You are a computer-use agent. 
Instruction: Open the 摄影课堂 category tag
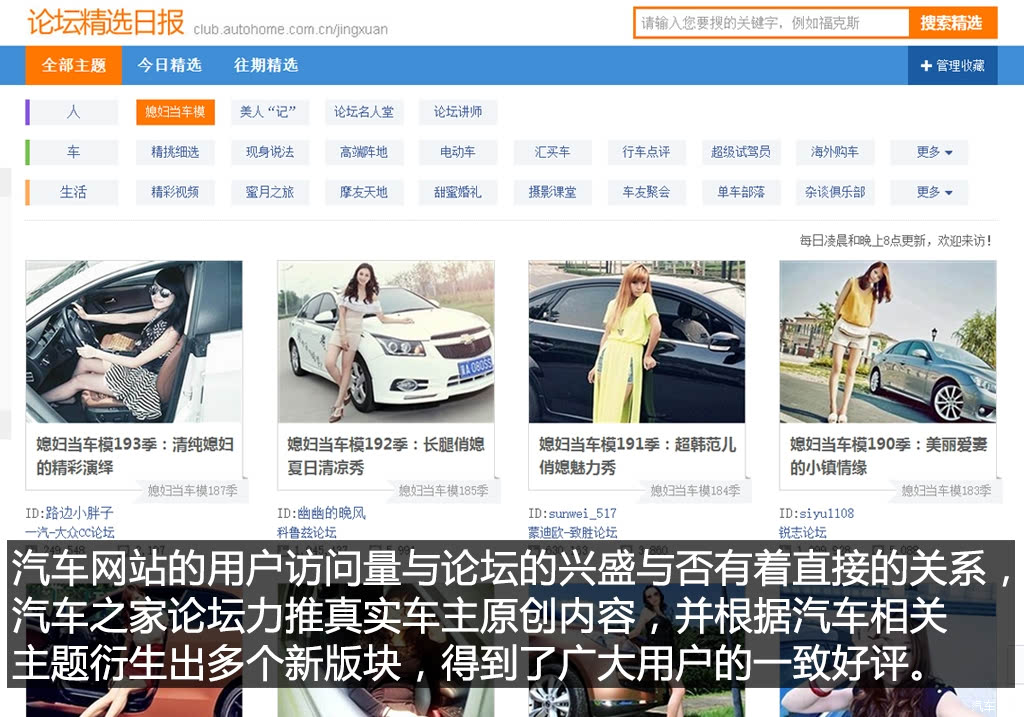pyautogui.click(x=552, y=192)
